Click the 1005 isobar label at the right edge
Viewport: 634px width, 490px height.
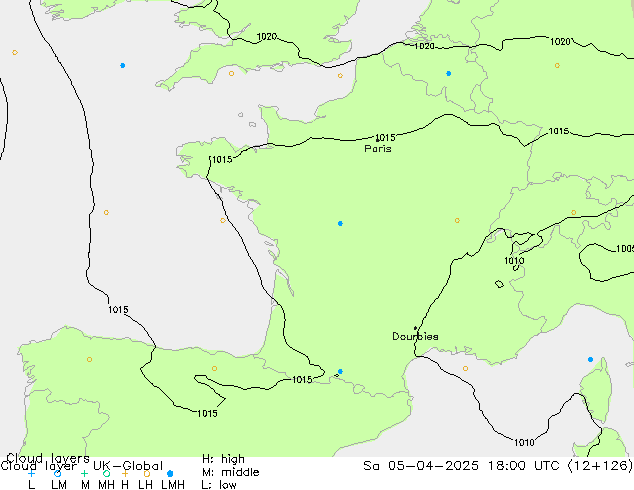pyautogui.click(x=625, y=249)
